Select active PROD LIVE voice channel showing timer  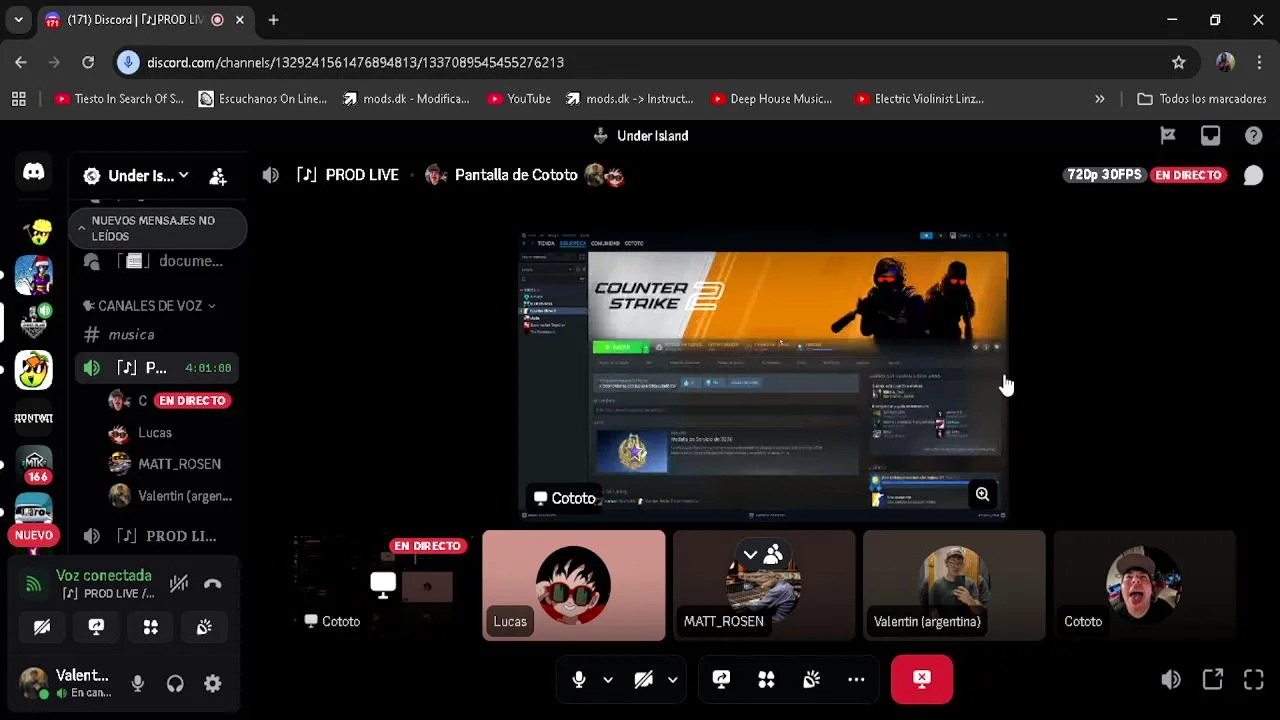point(159,368)
